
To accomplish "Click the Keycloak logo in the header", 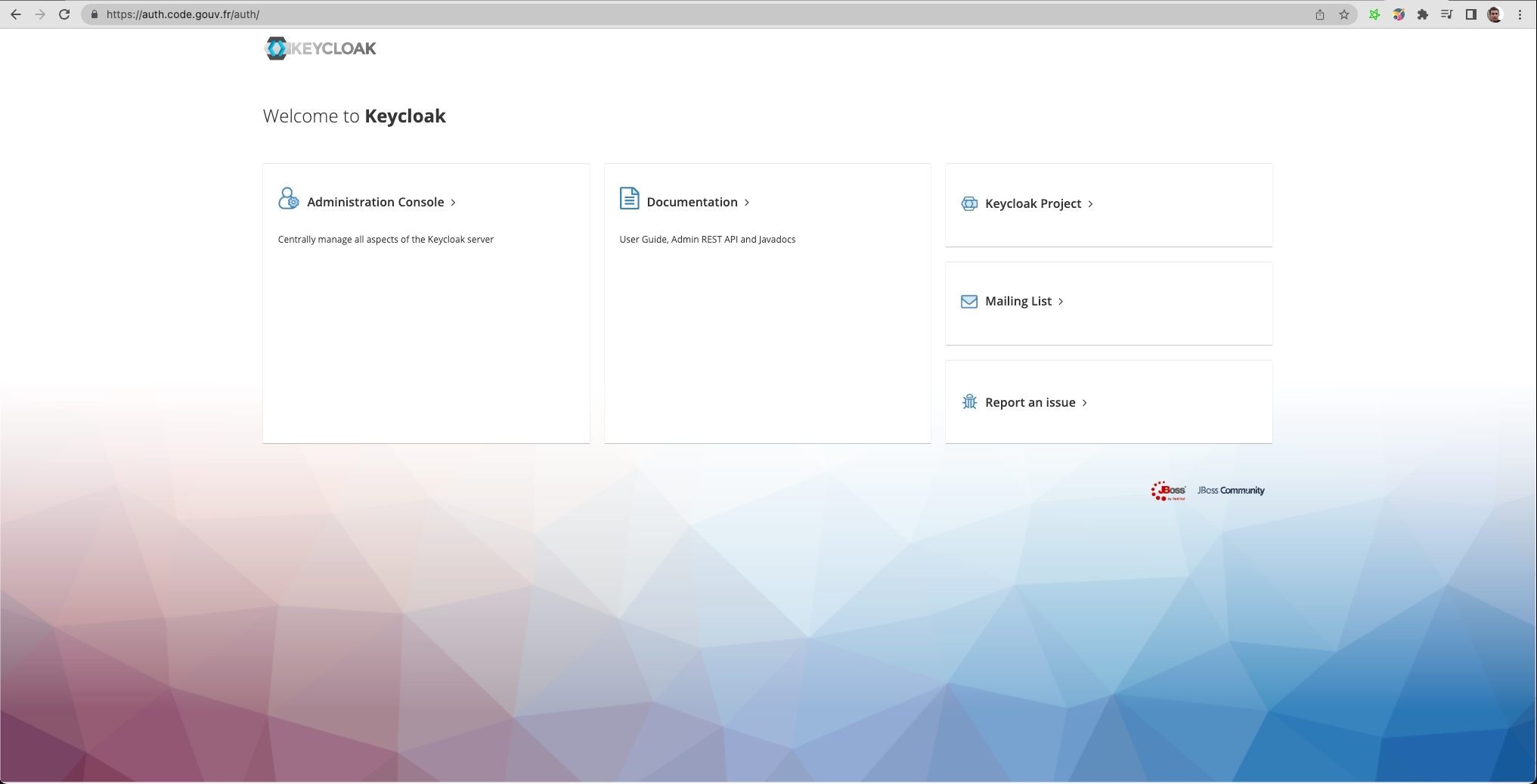I will [320, 48].
